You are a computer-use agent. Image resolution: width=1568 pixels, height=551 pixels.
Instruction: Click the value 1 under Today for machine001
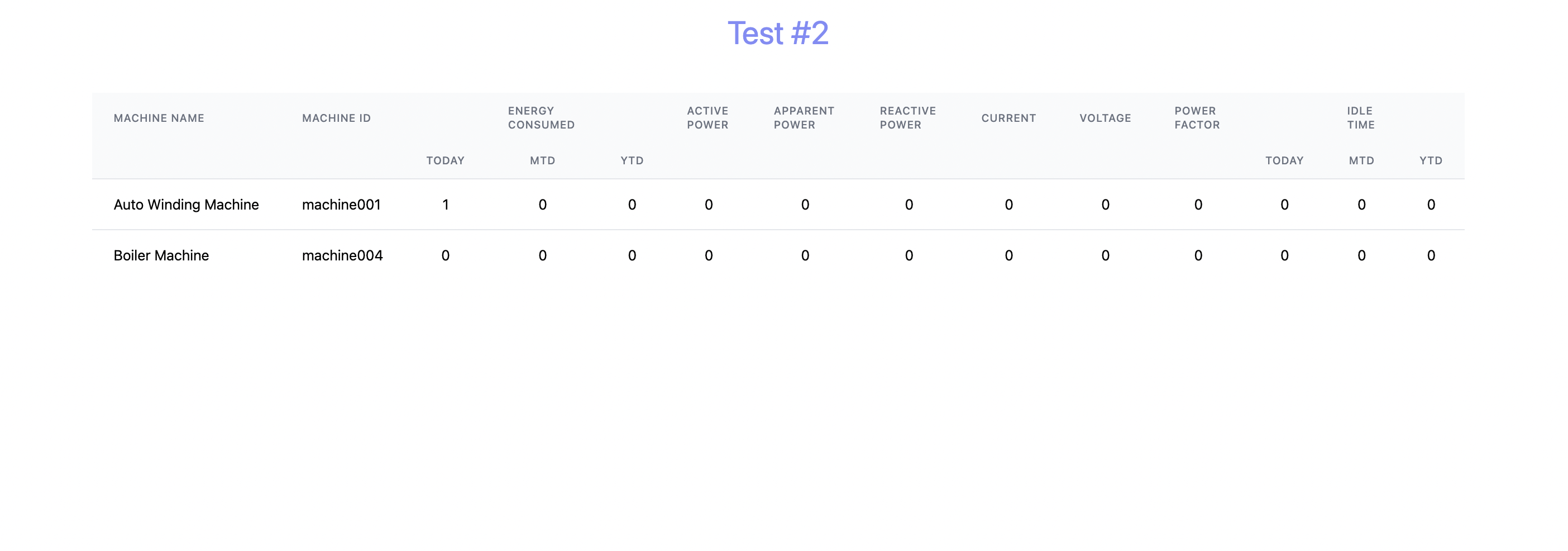[445, 205]
